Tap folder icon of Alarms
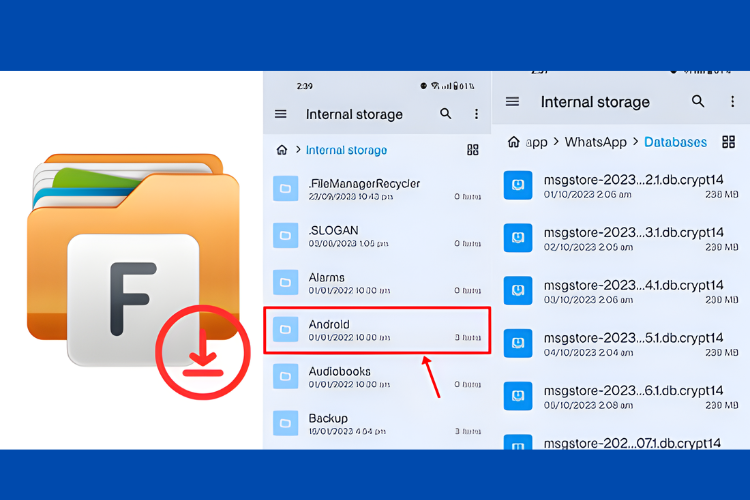 (286, 282)
